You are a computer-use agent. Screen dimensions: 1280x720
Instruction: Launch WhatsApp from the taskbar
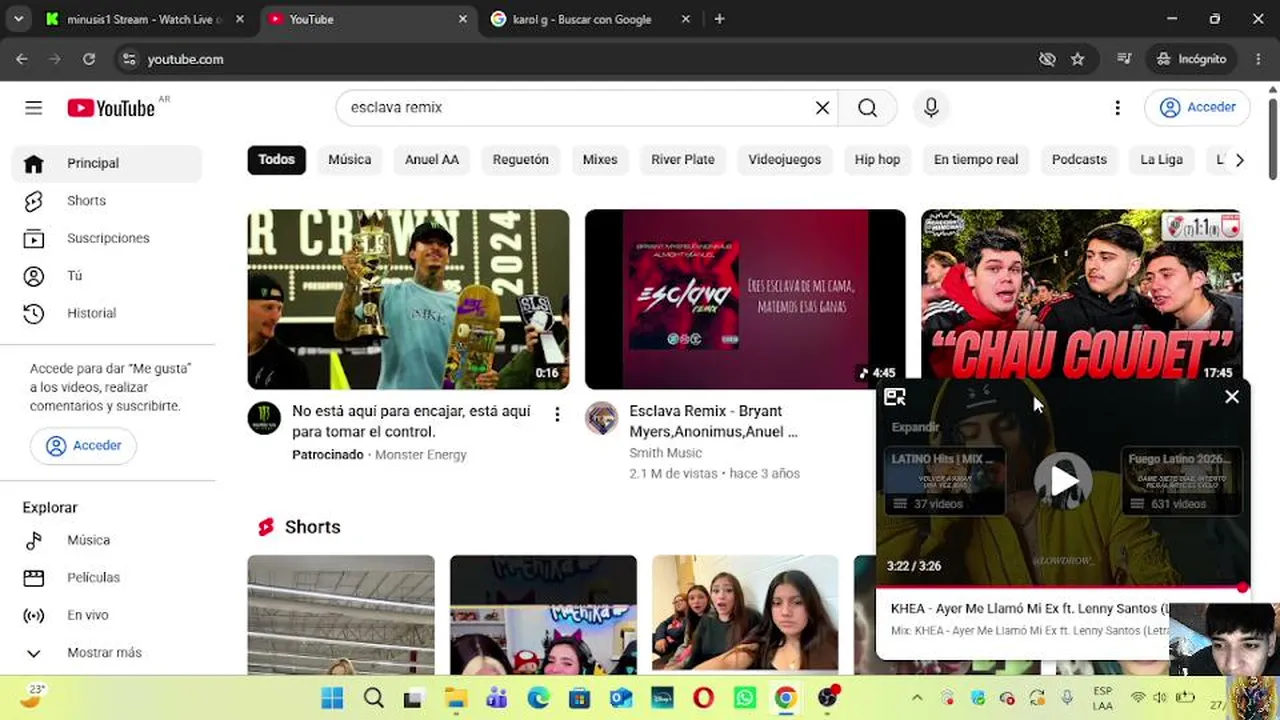tap(744, 698)
